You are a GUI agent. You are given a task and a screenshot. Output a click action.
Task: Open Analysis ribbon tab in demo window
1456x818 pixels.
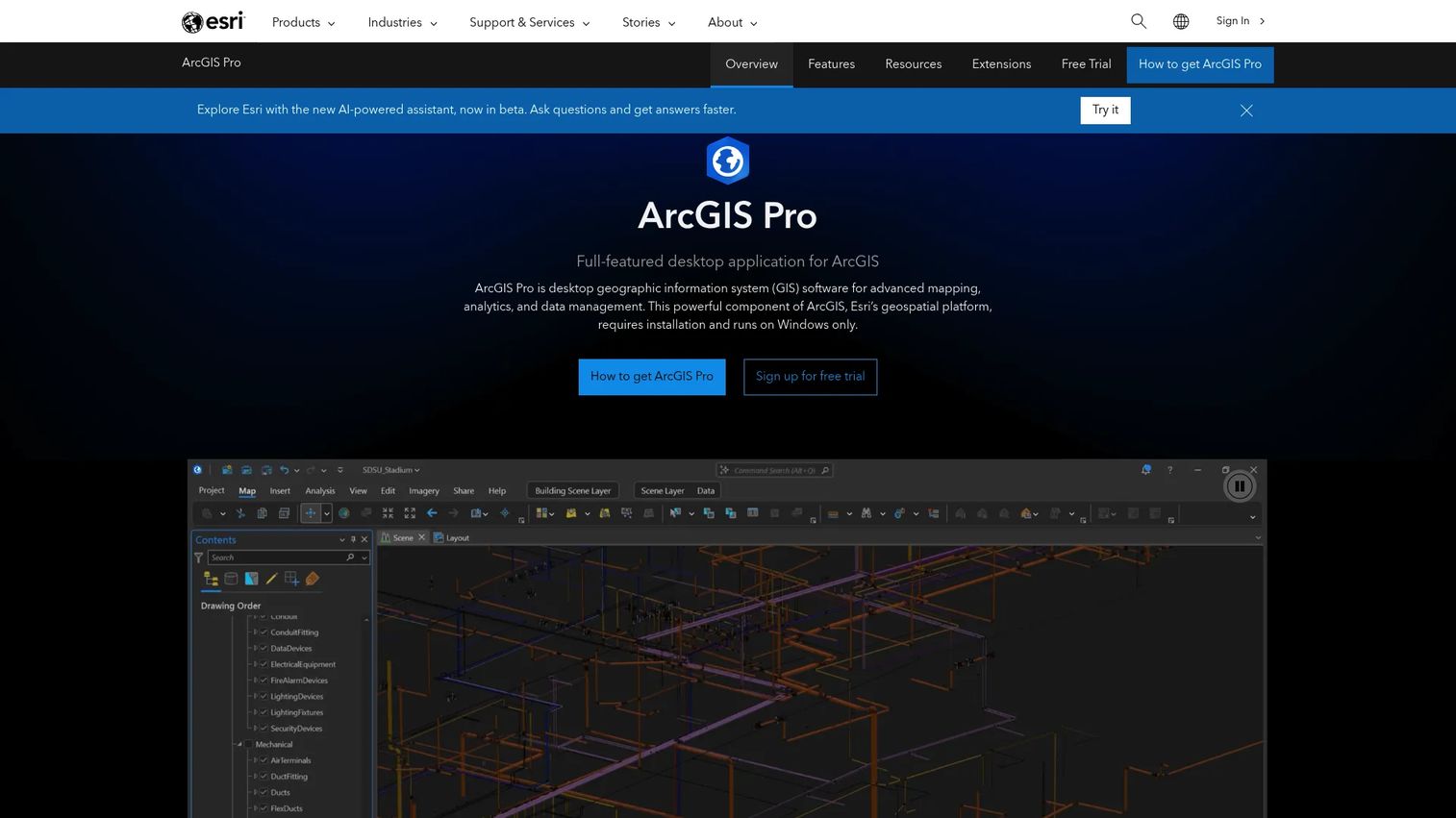click(320, 491)
